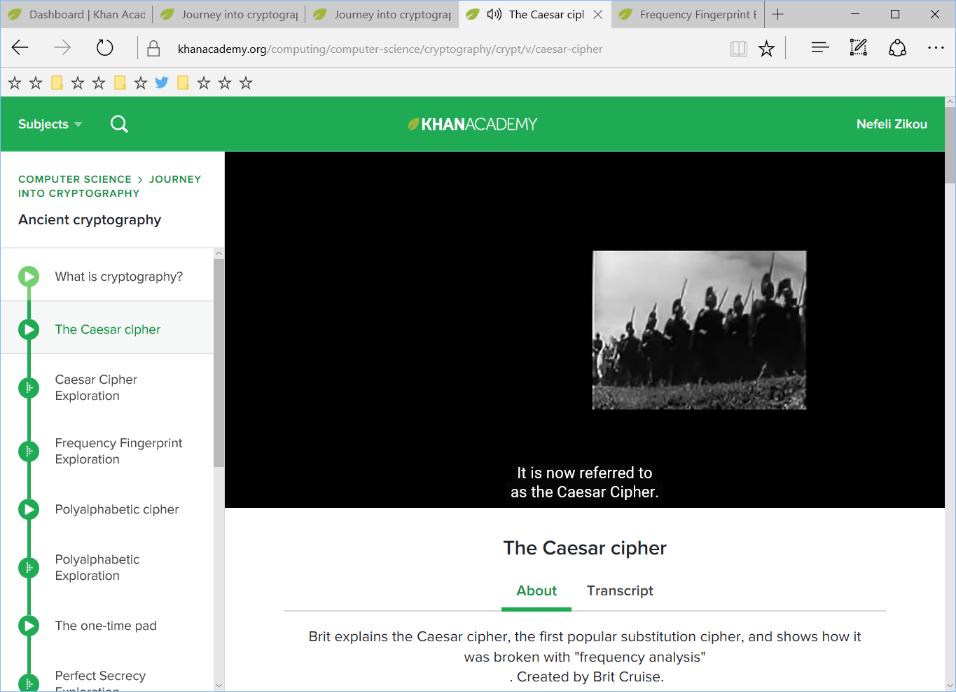The width and height of the screenshot is (956, 692).
Task: Click the play icon beside Polyalphabetic cipher
Action: pyautogui.click(x=28, y=509)
